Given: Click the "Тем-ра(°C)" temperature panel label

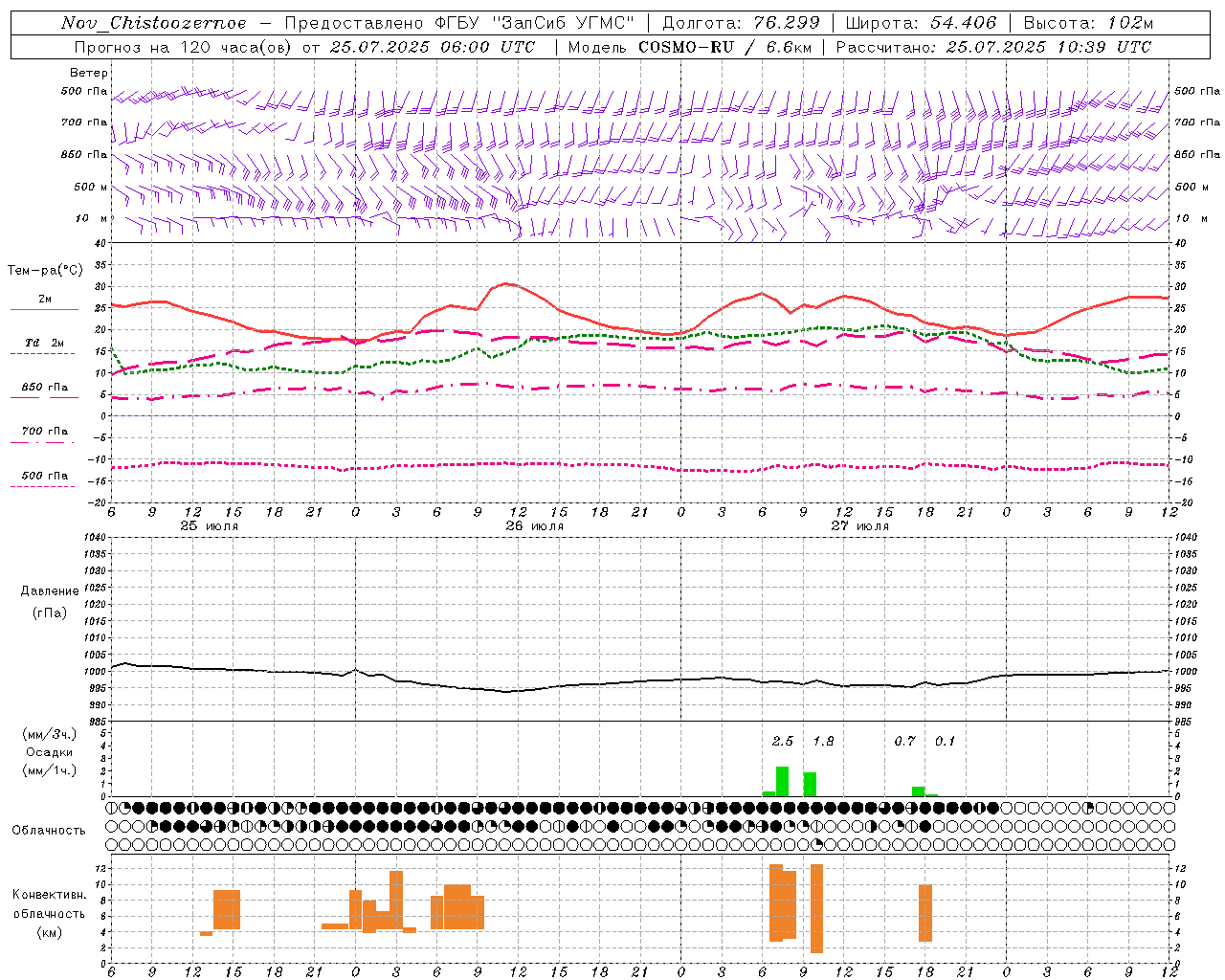Looking at the screenshot, I should pyautogui.click(x=45, y=271).
